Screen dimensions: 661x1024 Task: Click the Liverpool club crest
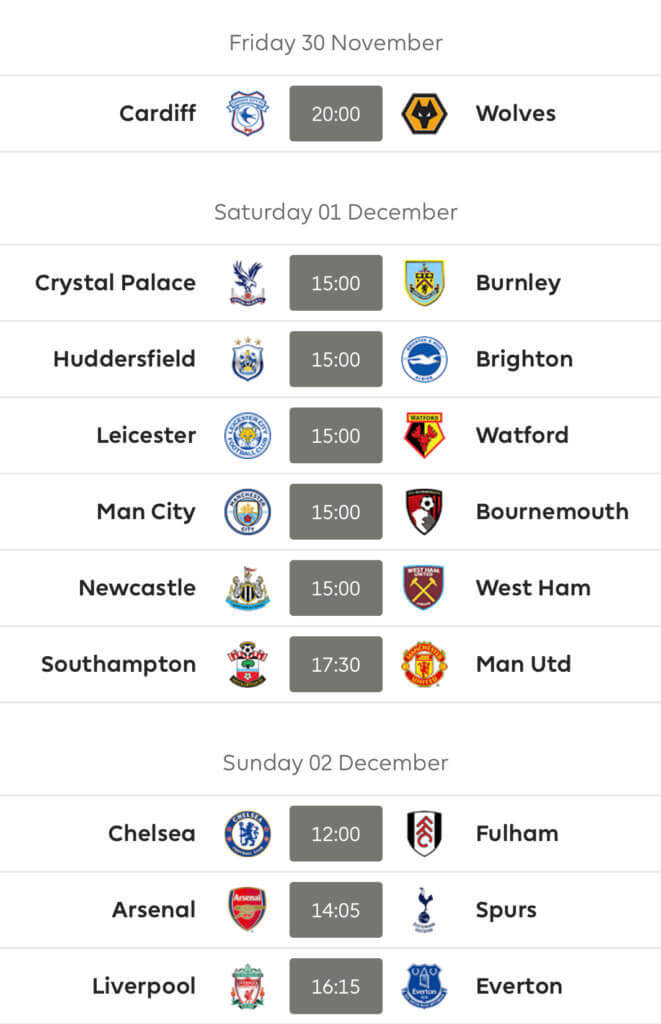248,986
